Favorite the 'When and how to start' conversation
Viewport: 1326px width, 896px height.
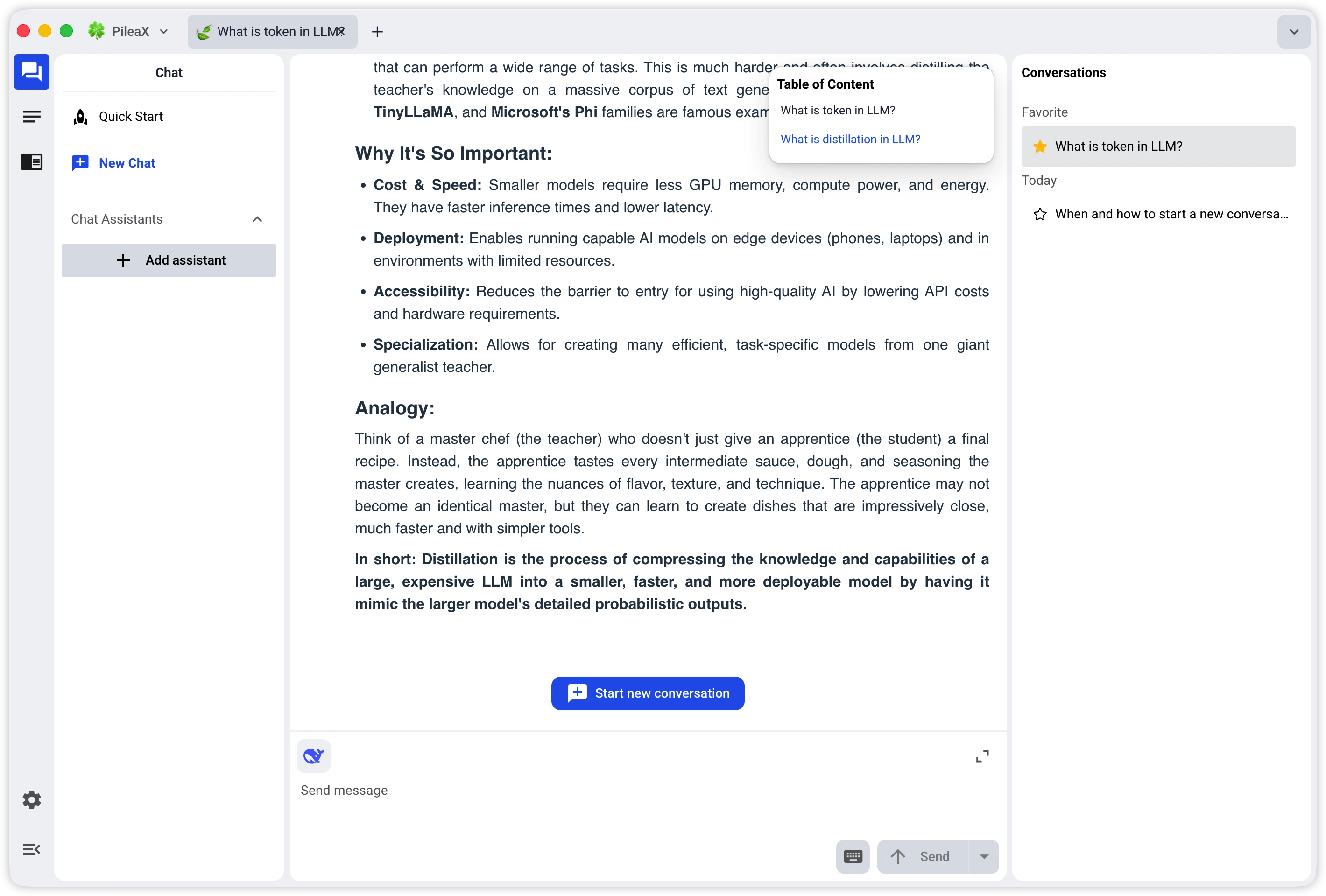[1040, 215]
